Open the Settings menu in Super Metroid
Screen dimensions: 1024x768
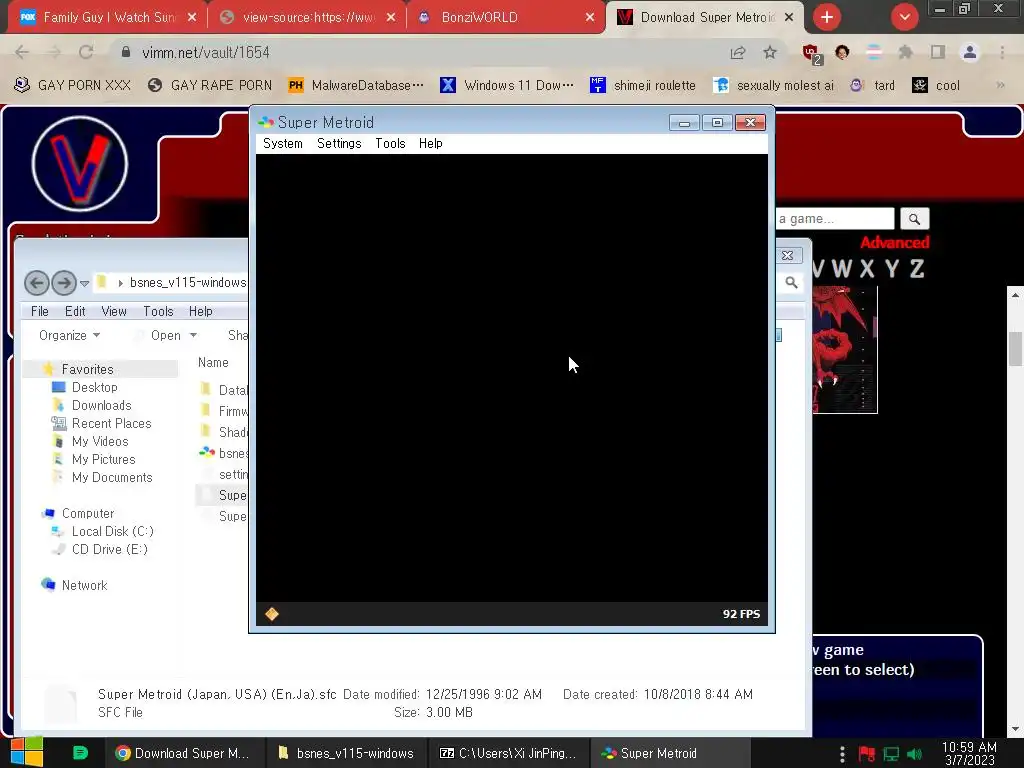[339, 144]
